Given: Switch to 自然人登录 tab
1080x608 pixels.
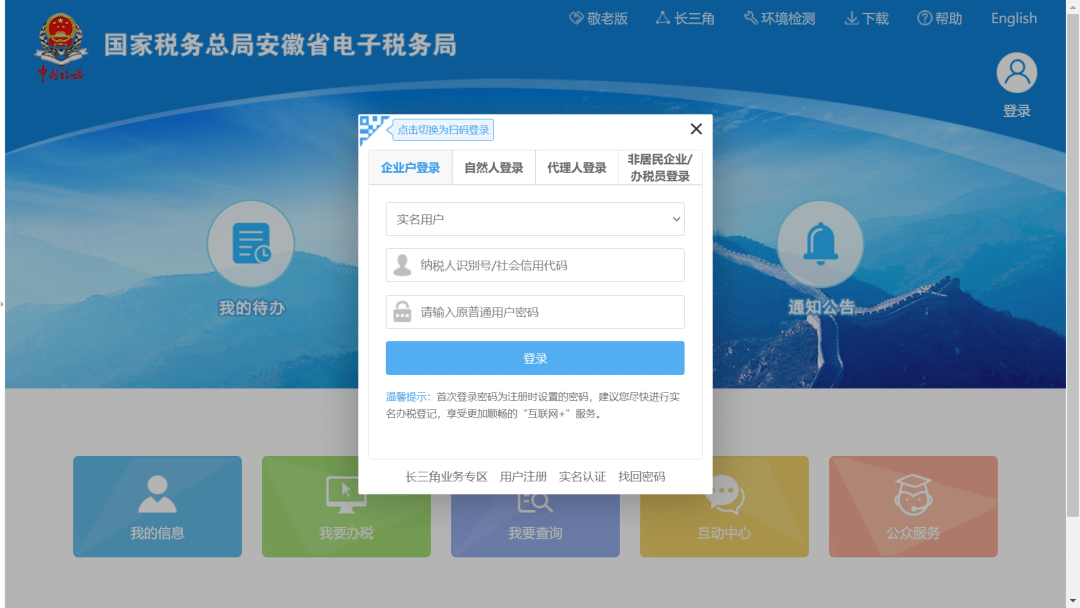Looking at the screenshot, I should coord(493,167).
